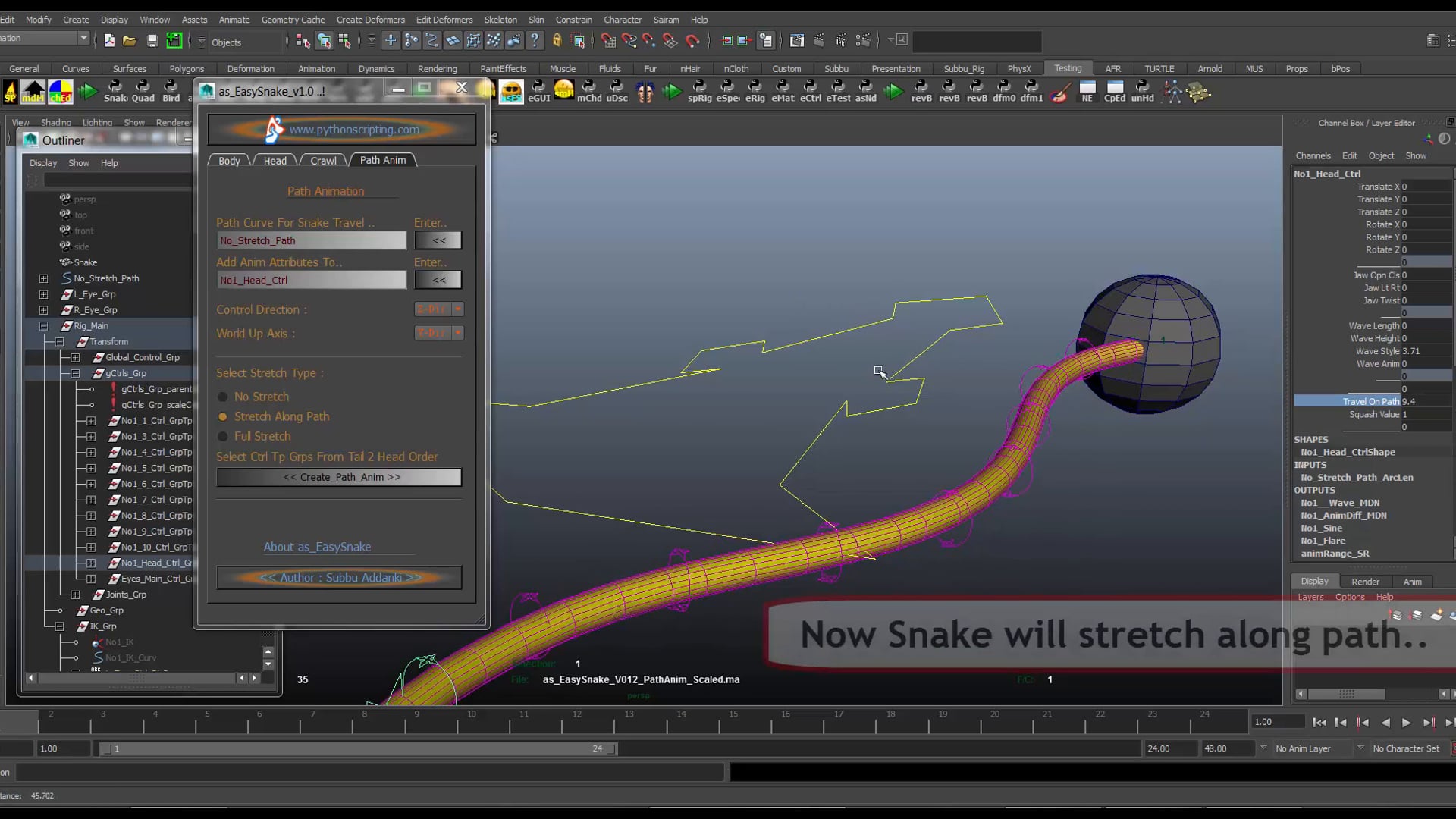Click the Path Curve No_Stretch_Path input field

point(312,240)
